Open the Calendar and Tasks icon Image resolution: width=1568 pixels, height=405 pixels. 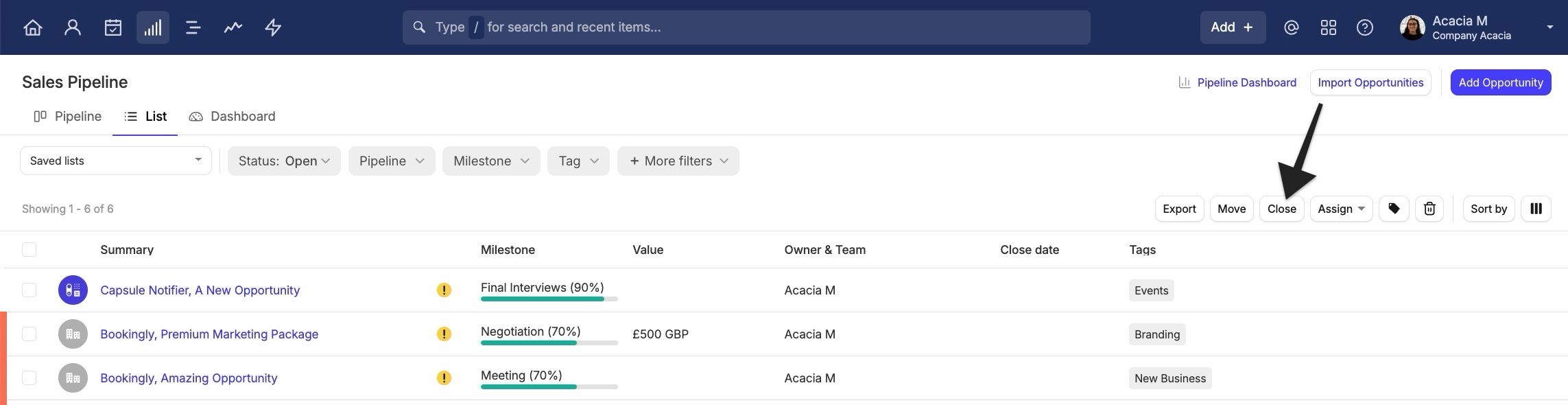tap(112, 27)
